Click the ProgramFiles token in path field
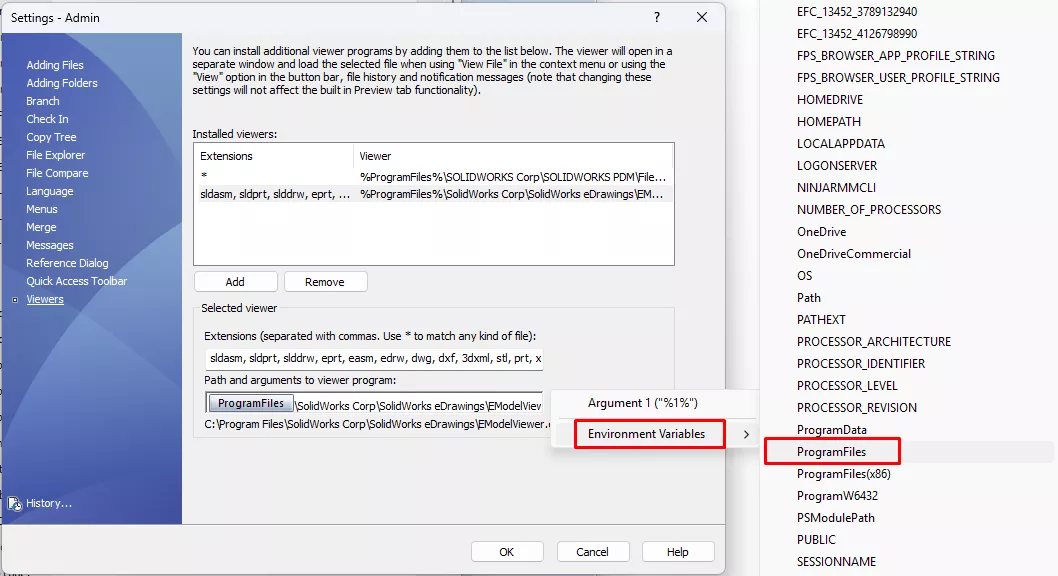 [x=251, y=403]
